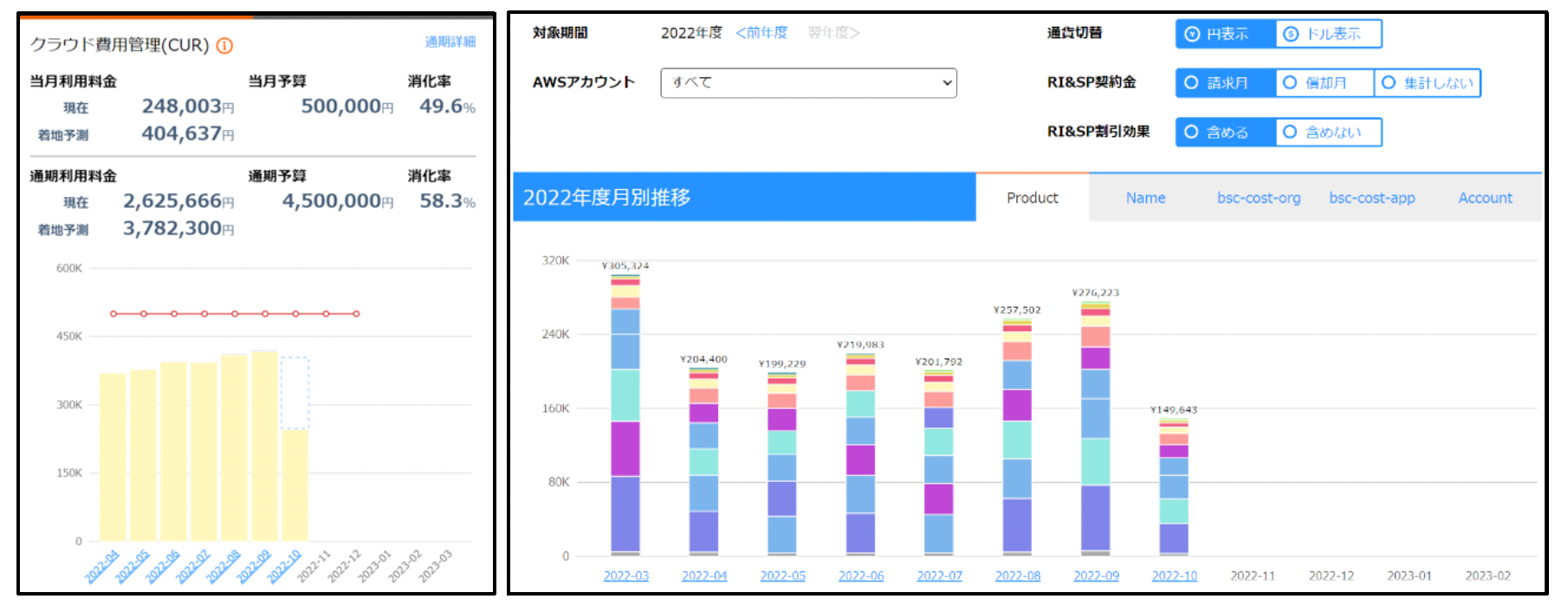Click the 4,500,000円 full-term budget value
Image resolution: width=1568 pixels, height=612 pixels.
[x=338, y=200]
